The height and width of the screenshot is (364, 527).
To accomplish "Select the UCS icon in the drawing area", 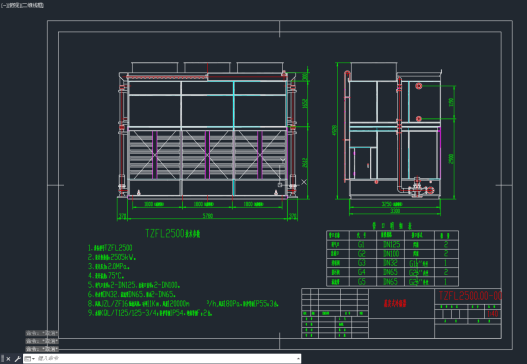I will point(281,184).
